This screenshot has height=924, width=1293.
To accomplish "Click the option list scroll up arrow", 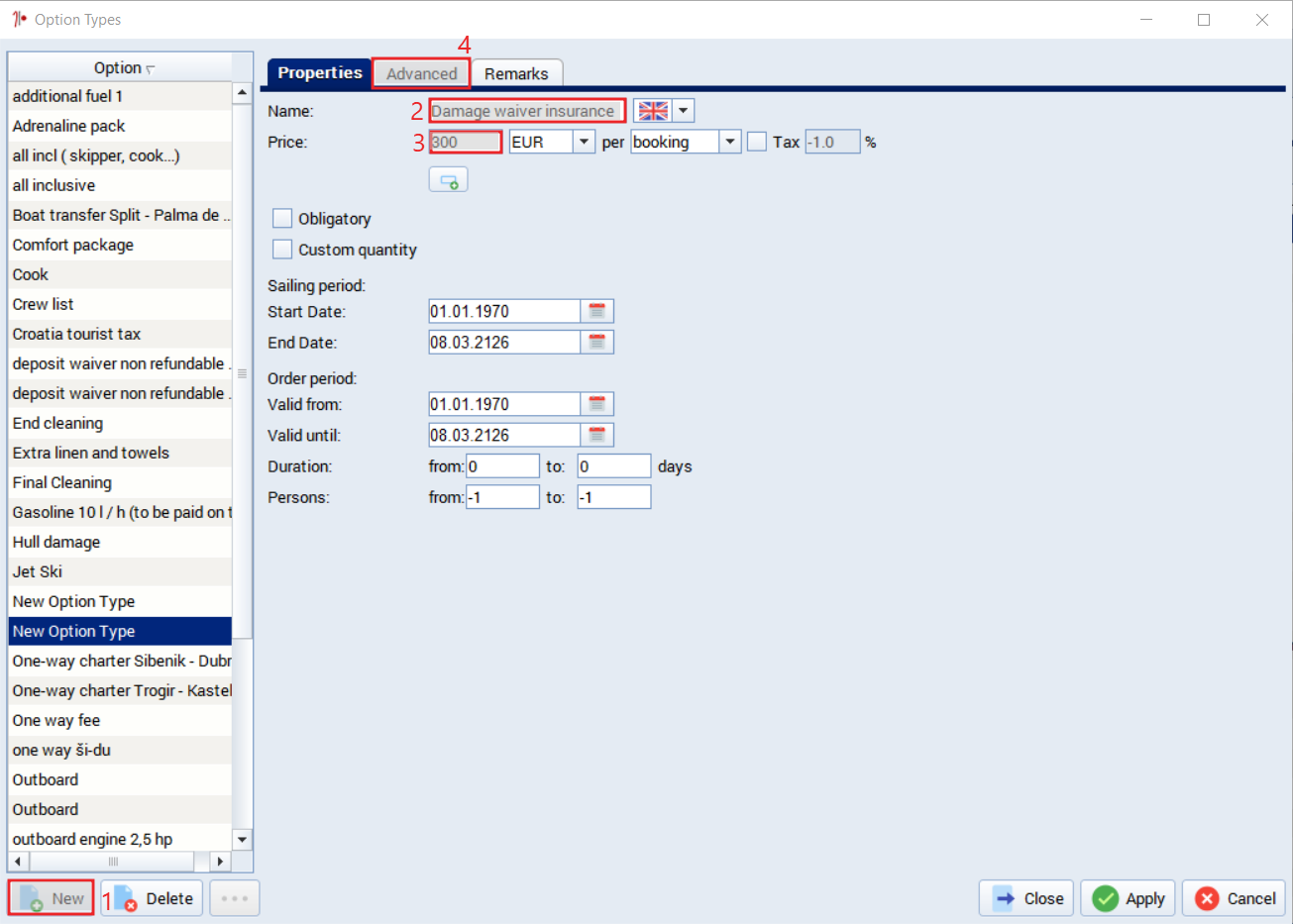I will click(x=242, y=92).
